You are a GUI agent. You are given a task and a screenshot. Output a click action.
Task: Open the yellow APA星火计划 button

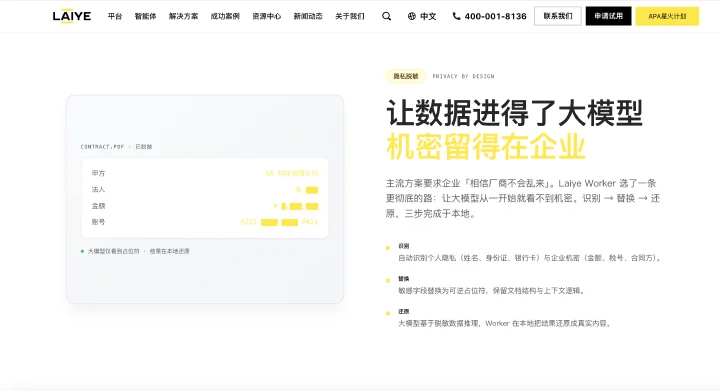pyautogui.click(x=667, y=16)
